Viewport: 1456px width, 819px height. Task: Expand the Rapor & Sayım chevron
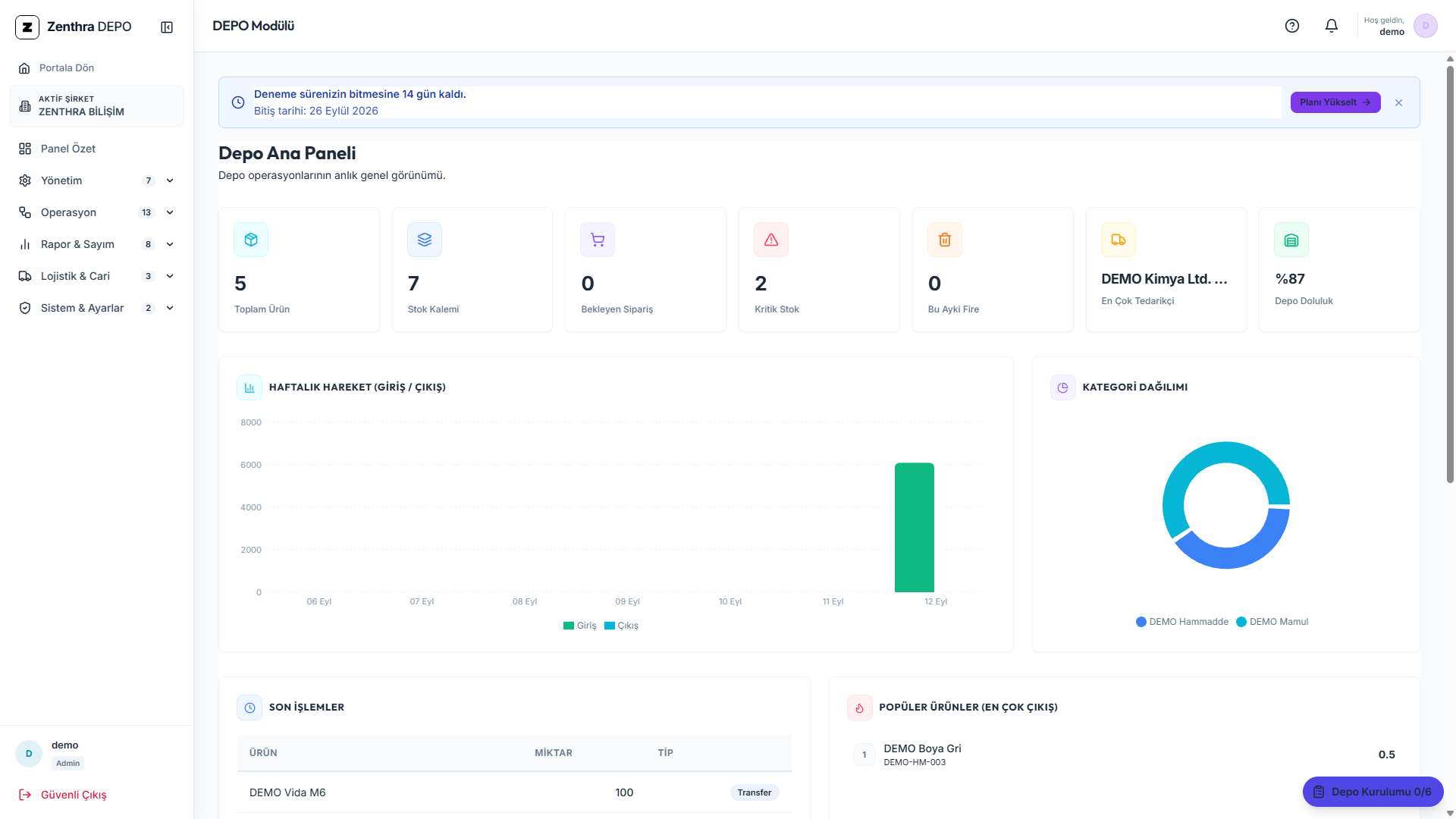coord(170,244)
